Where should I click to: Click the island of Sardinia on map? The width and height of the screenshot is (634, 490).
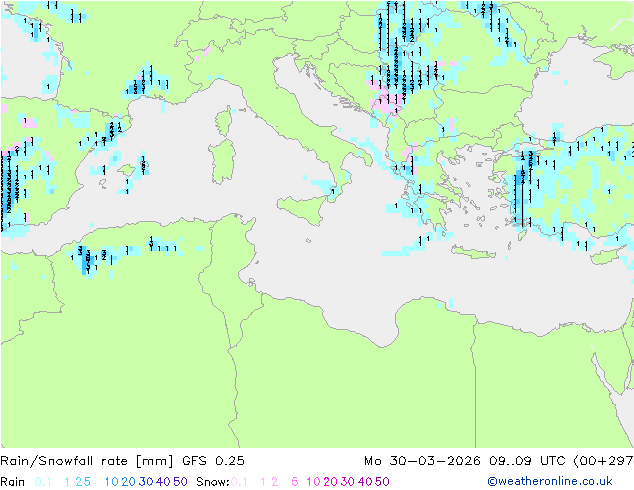222,162
